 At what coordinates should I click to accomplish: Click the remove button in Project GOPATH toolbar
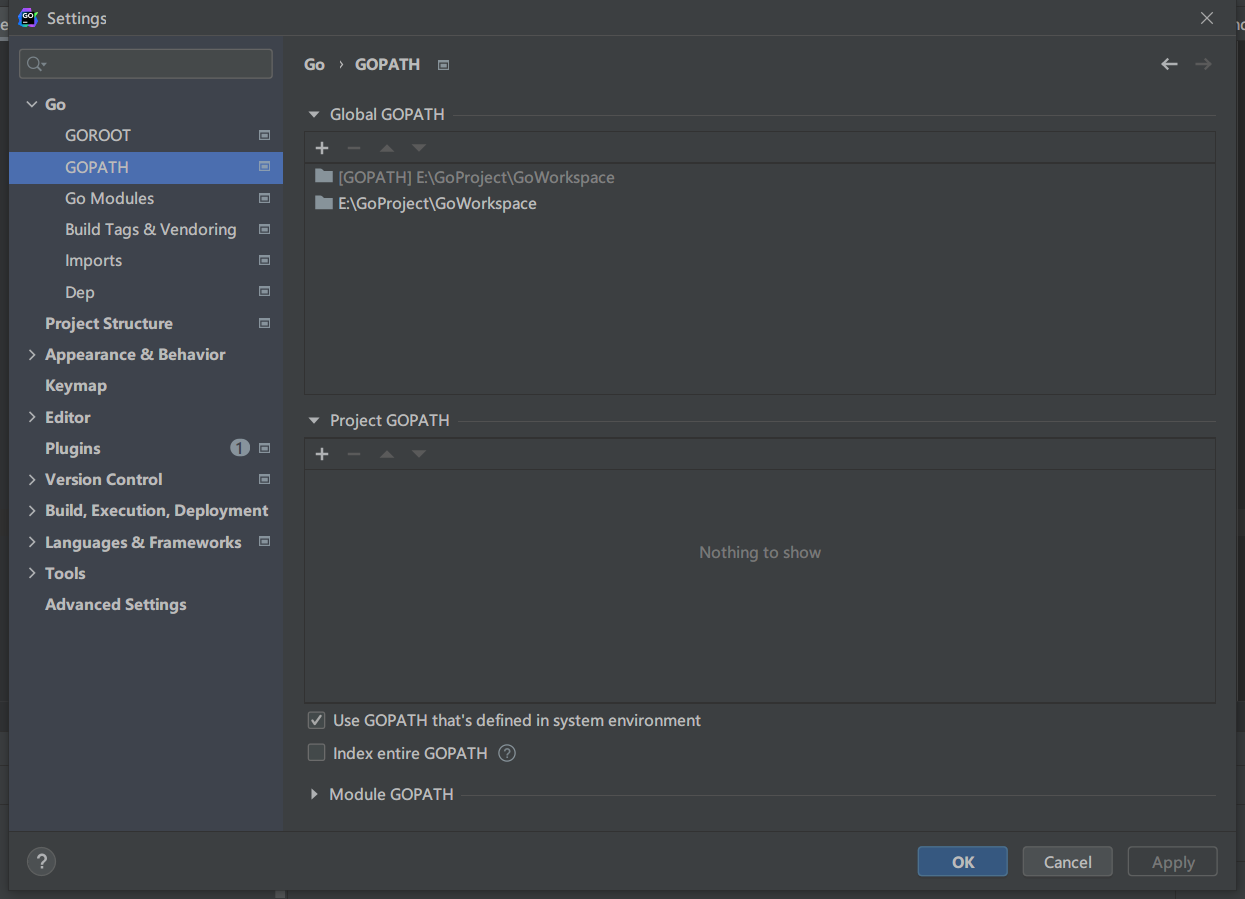click(353, 454)
